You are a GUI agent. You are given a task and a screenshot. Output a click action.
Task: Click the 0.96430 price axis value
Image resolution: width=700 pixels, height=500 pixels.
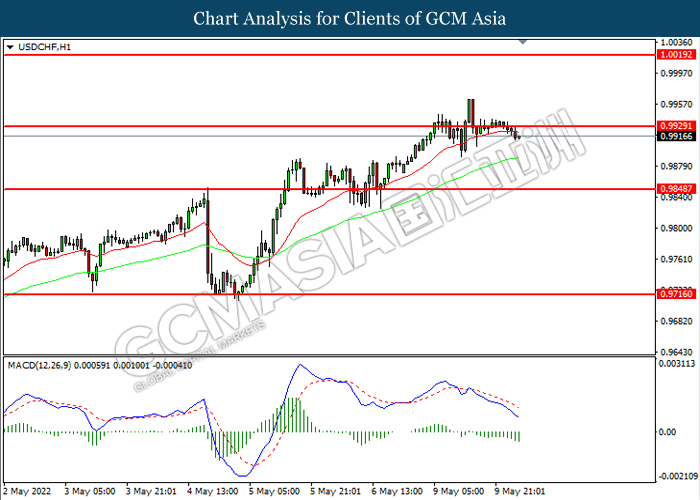677,352
